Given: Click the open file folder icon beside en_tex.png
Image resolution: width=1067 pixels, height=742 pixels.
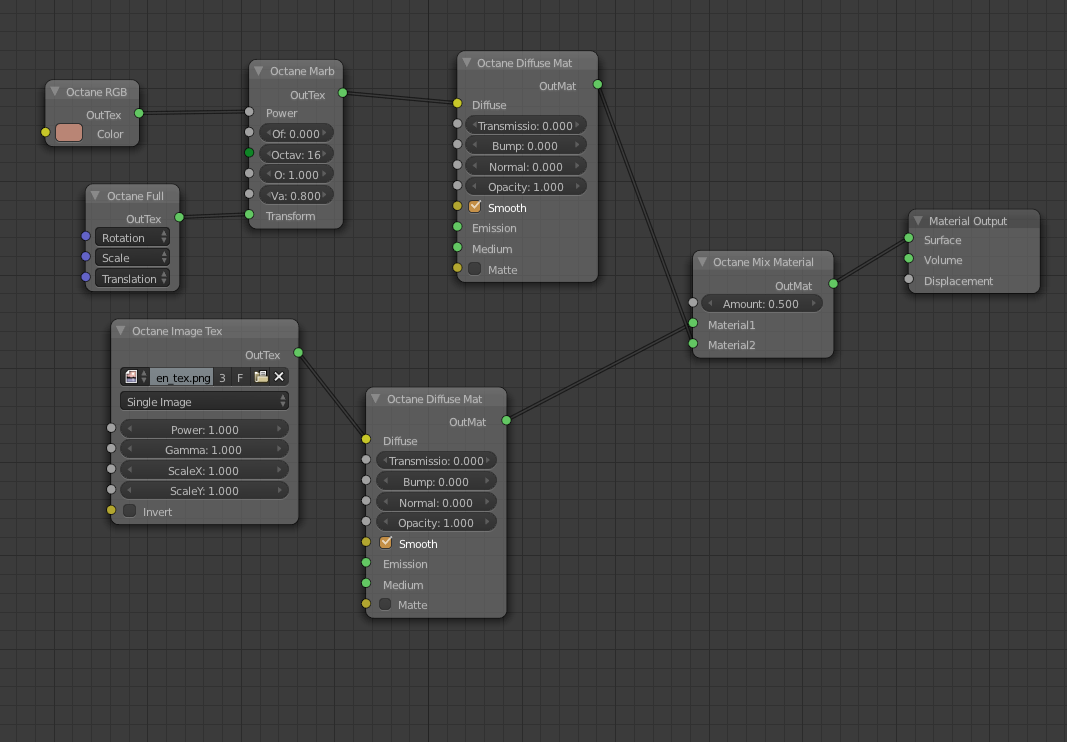Looking at the screenshot, I should (261, 377).
